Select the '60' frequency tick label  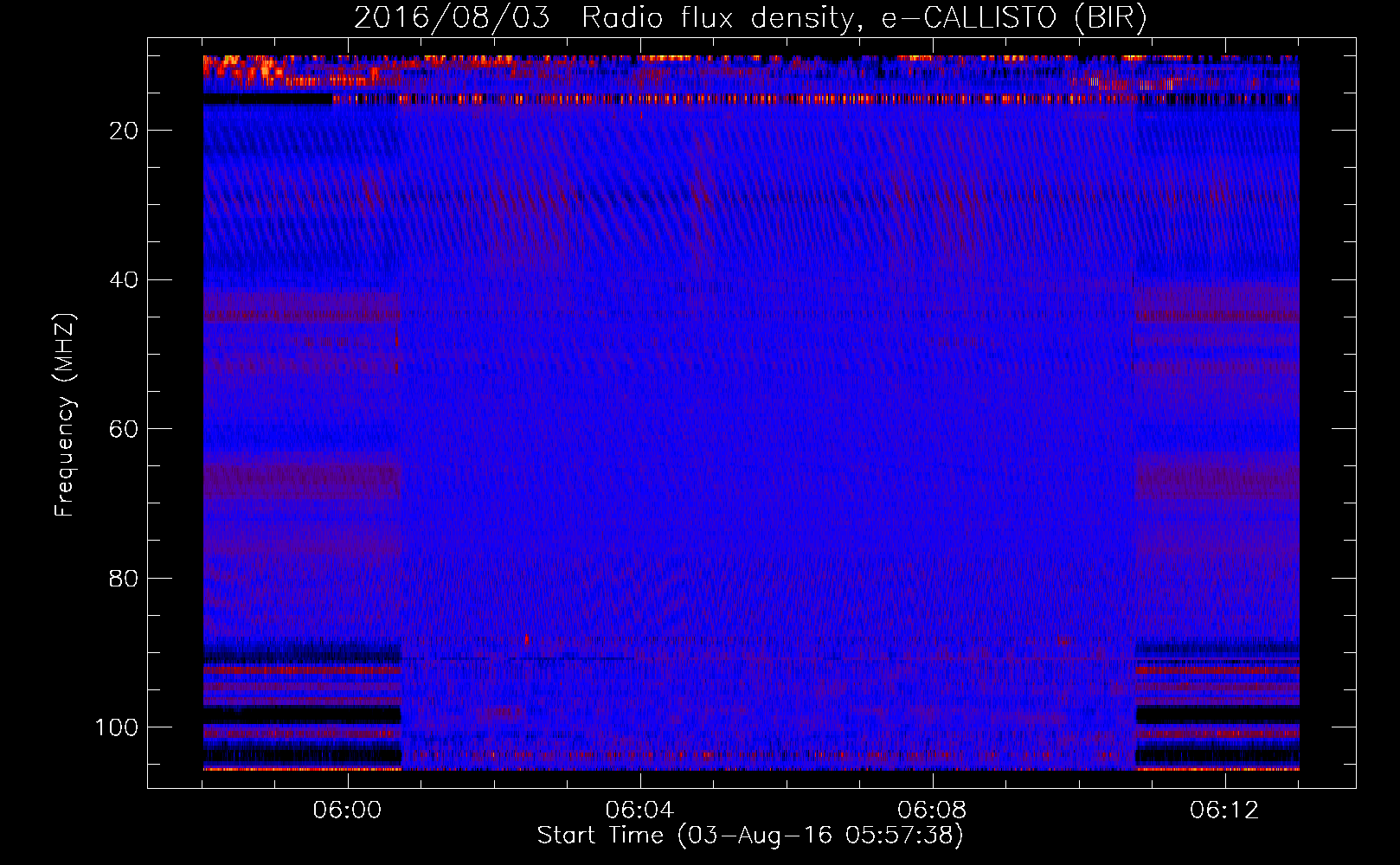[124, 429]
